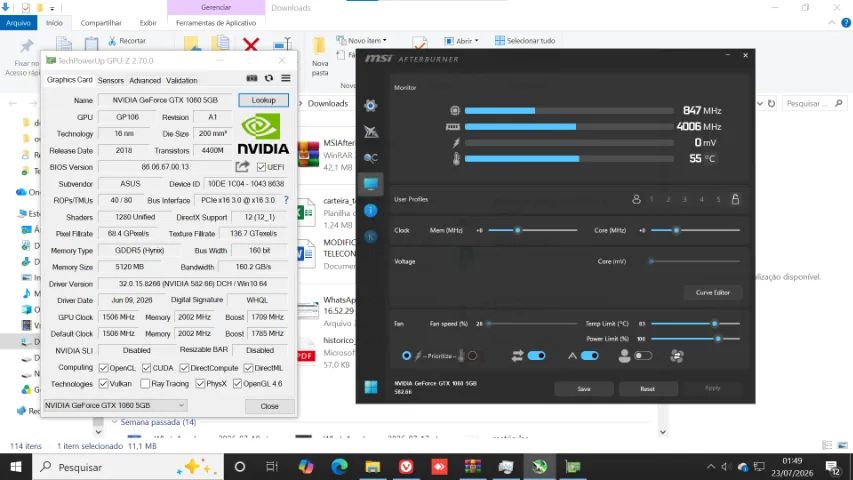The height and width of the screenshot is (480, 853).
Task: Select Afterburner prioritize power radio button
Action: (406, 356)
